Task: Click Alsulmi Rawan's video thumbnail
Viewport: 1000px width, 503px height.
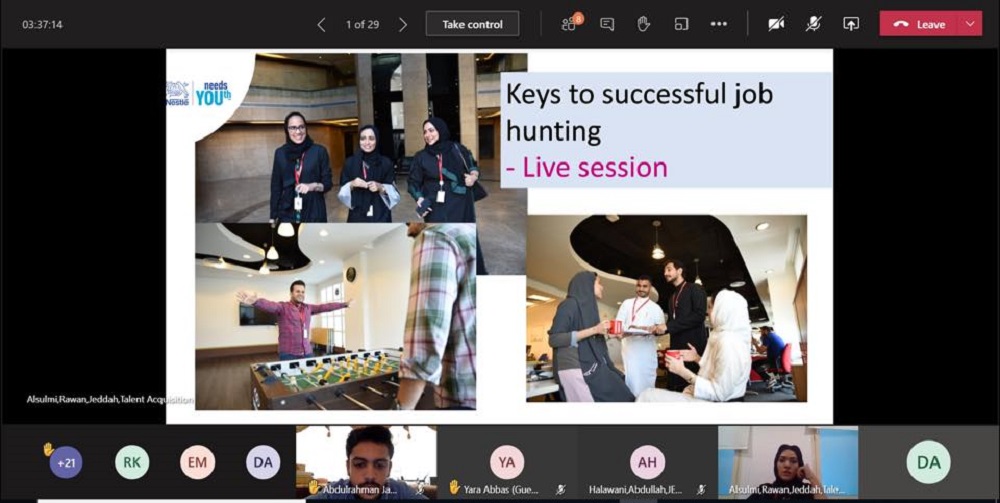Action: [x=787, y=460]
